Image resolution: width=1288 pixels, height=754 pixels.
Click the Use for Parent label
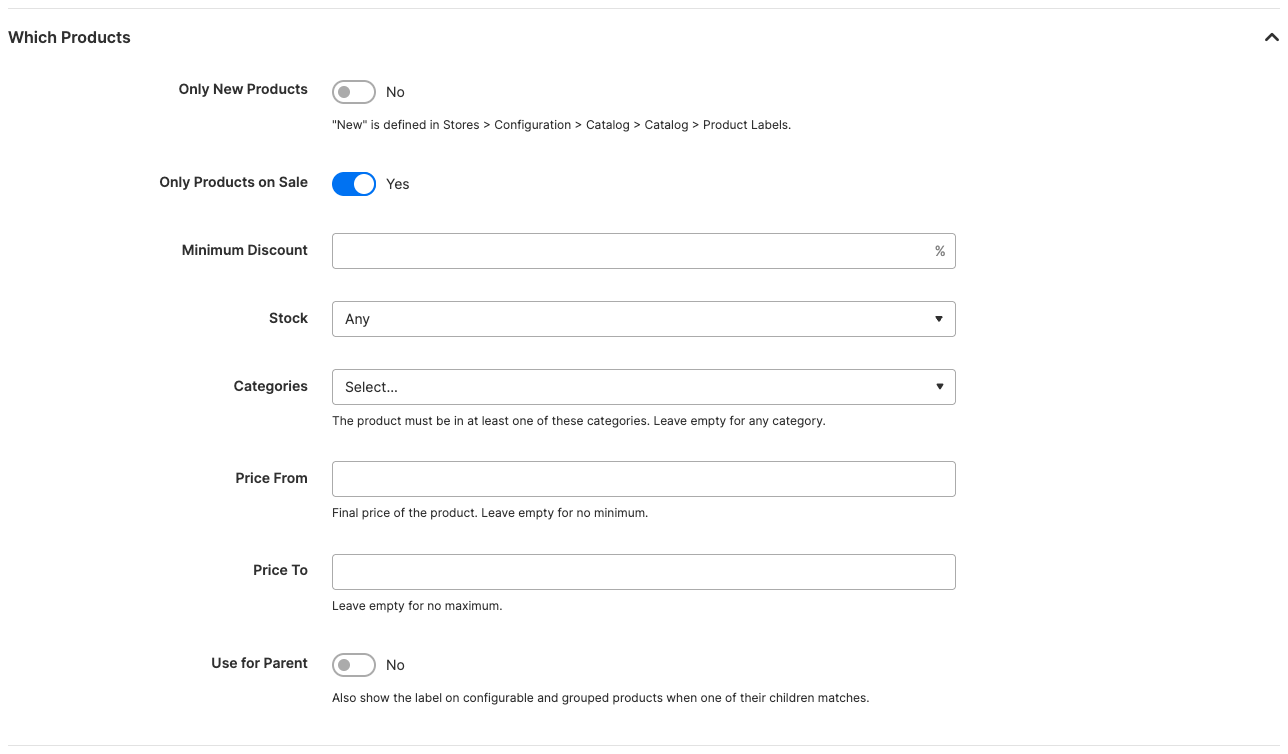click(260, 663)
